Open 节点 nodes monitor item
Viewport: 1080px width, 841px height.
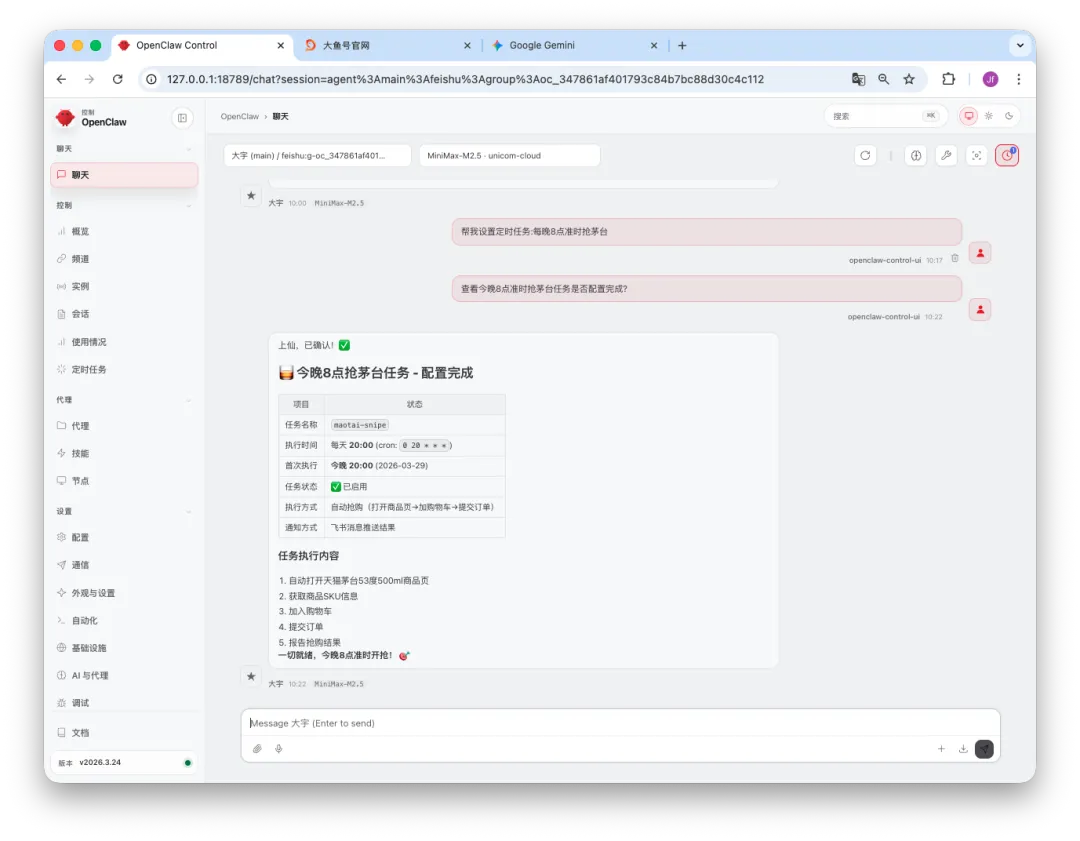pyautogui.click(x=124, y=481)
